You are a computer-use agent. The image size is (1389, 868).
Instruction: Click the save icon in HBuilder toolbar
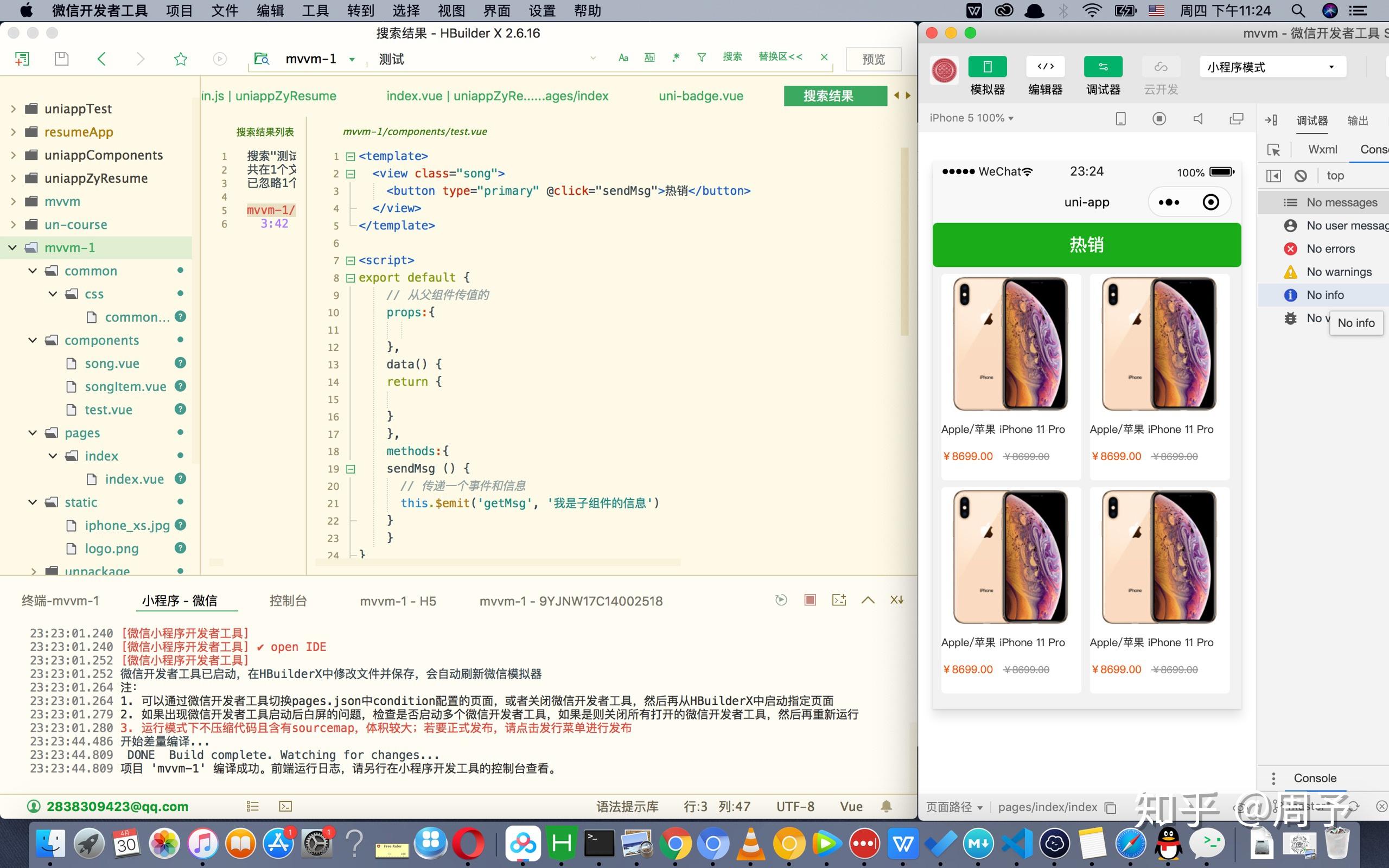pyautogui.click(x=61, y=59)
